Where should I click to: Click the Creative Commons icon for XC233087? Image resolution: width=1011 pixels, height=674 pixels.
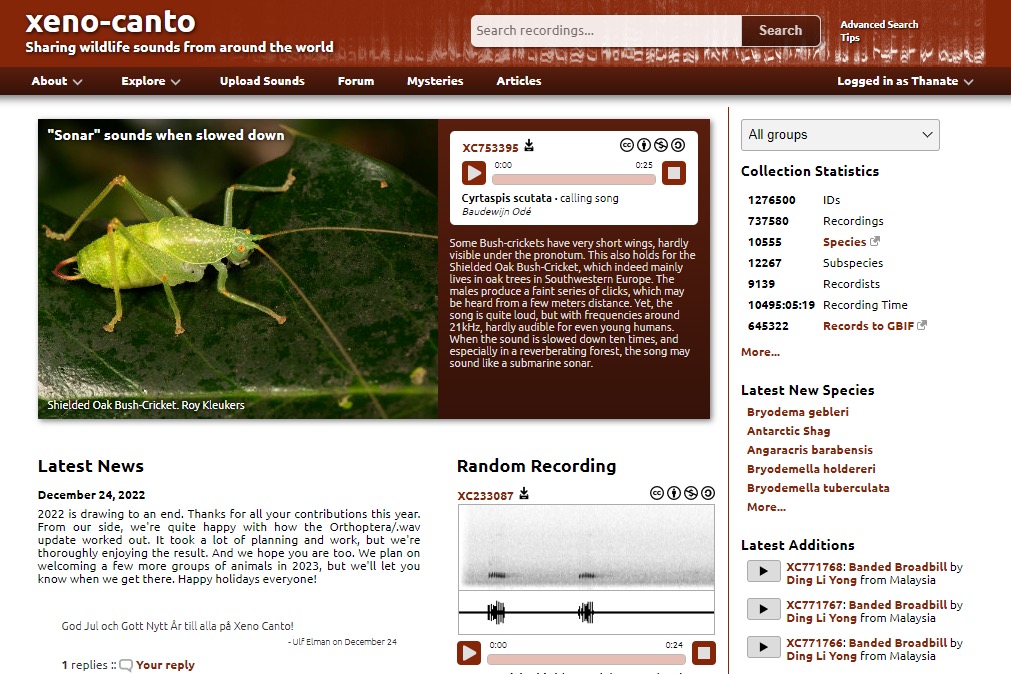tap(656, 493)
